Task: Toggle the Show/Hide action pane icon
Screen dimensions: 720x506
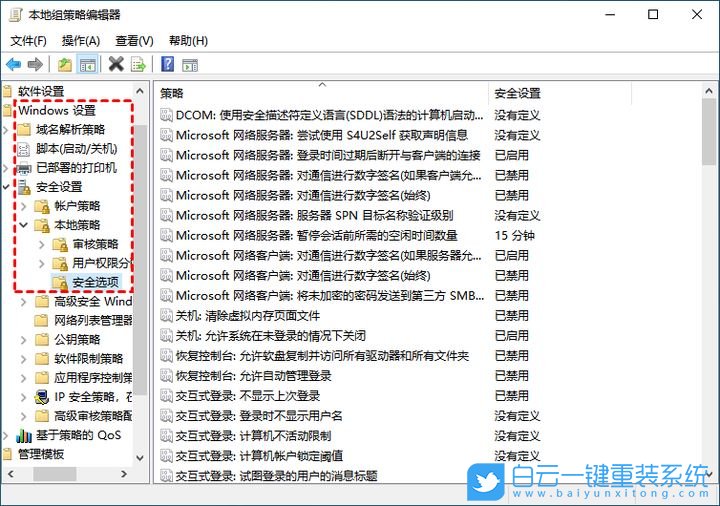Action: tap(190, 65)
